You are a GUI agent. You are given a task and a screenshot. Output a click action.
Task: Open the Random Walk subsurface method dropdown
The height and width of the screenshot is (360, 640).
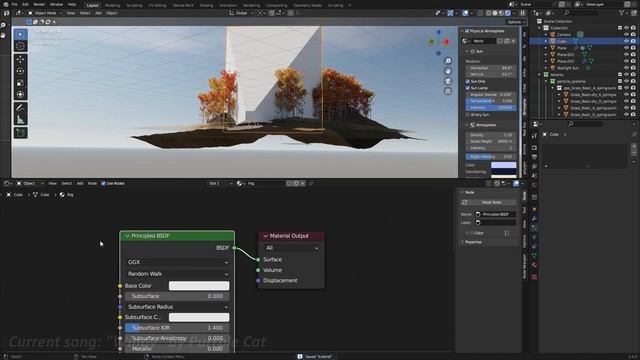pyautogui.click(x=178, y=274)
